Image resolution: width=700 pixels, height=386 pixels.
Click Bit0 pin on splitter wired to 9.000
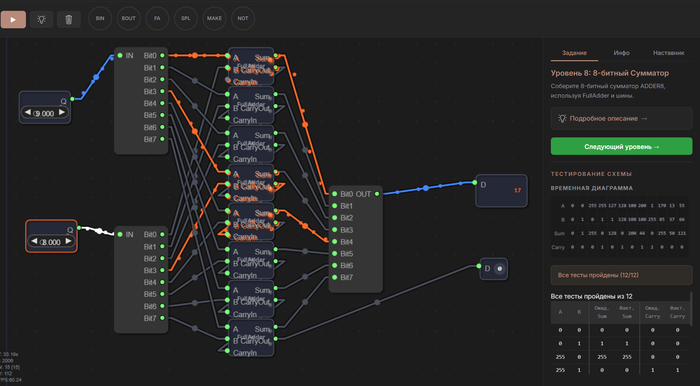point(162,55)
